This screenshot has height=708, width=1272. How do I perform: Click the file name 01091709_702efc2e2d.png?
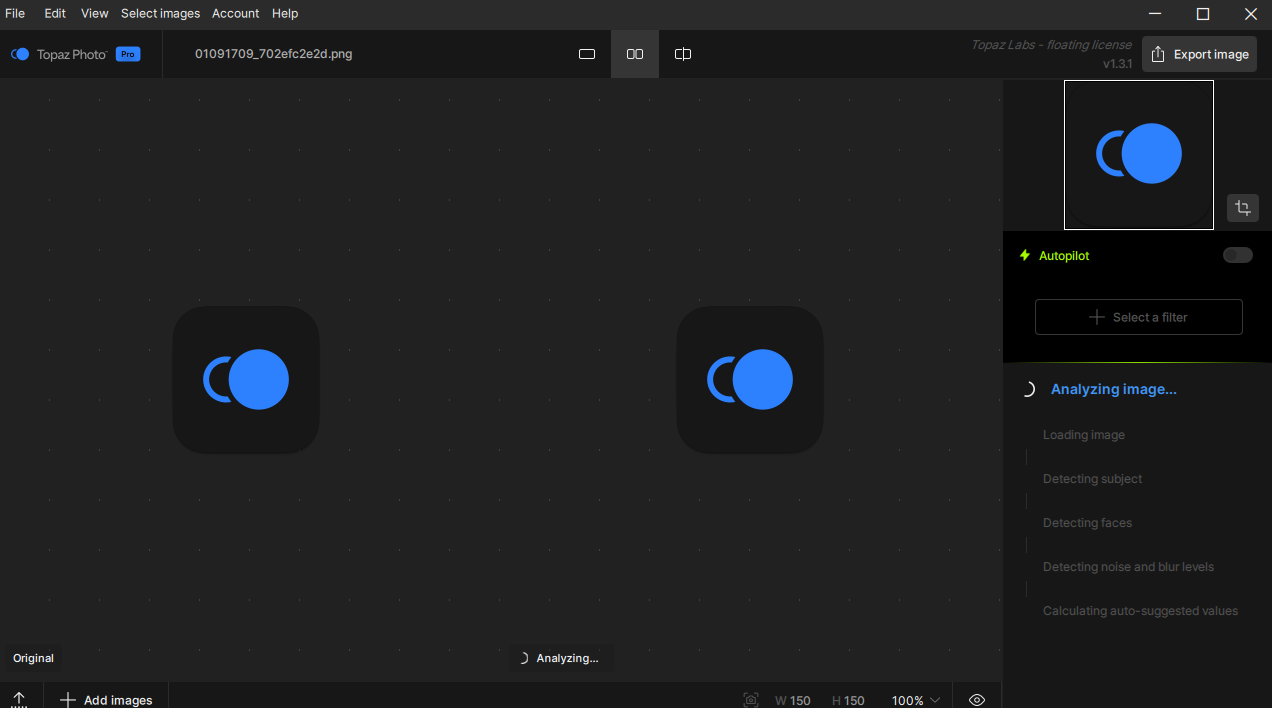point(273,54)
